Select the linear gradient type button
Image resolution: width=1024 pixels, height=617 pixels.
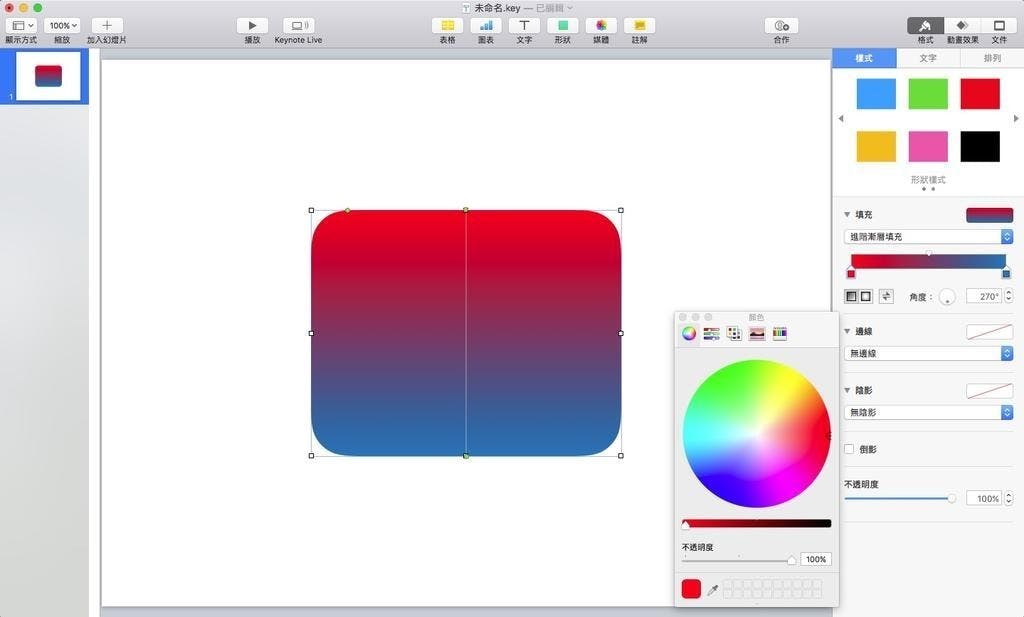[851, 297]
